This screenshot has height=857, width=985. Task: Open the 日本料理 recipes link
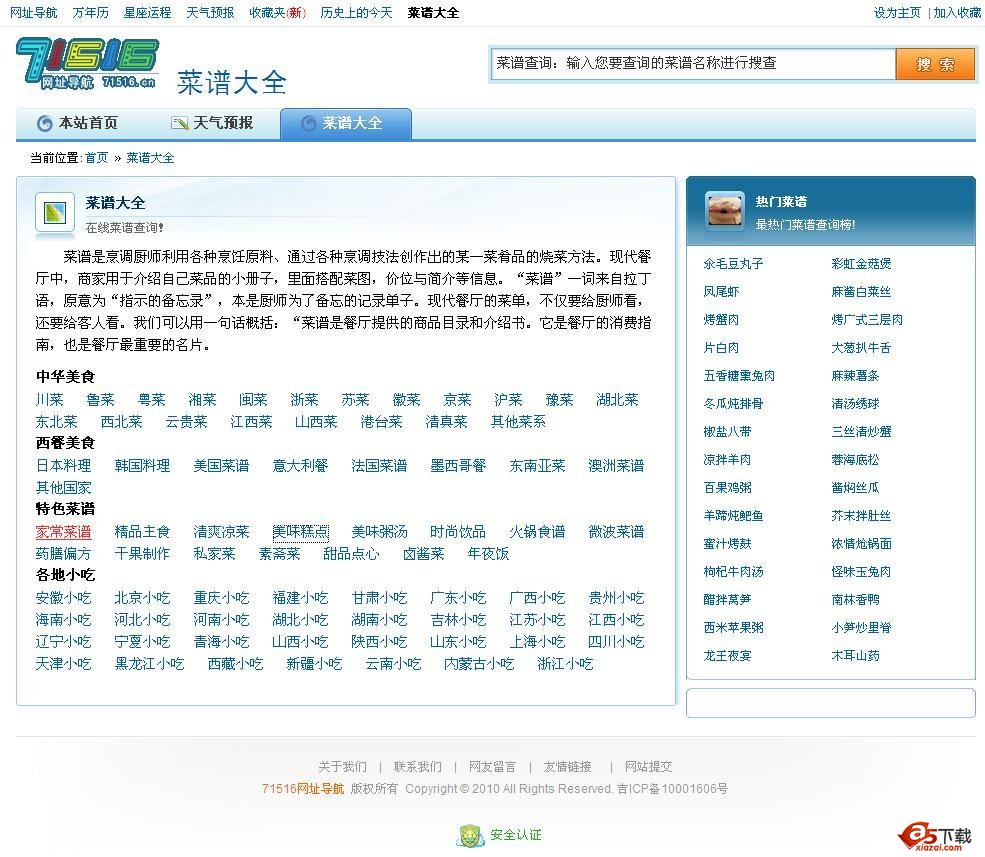(63, 466)
